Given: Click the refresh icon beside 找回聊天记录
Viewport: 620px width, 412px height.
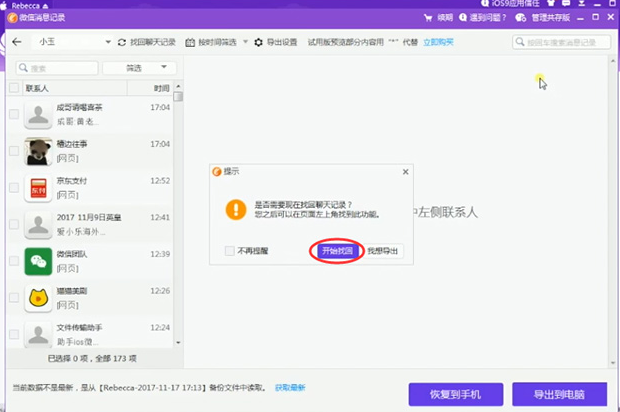Looking at the screenshot, I should coord(122,42).
